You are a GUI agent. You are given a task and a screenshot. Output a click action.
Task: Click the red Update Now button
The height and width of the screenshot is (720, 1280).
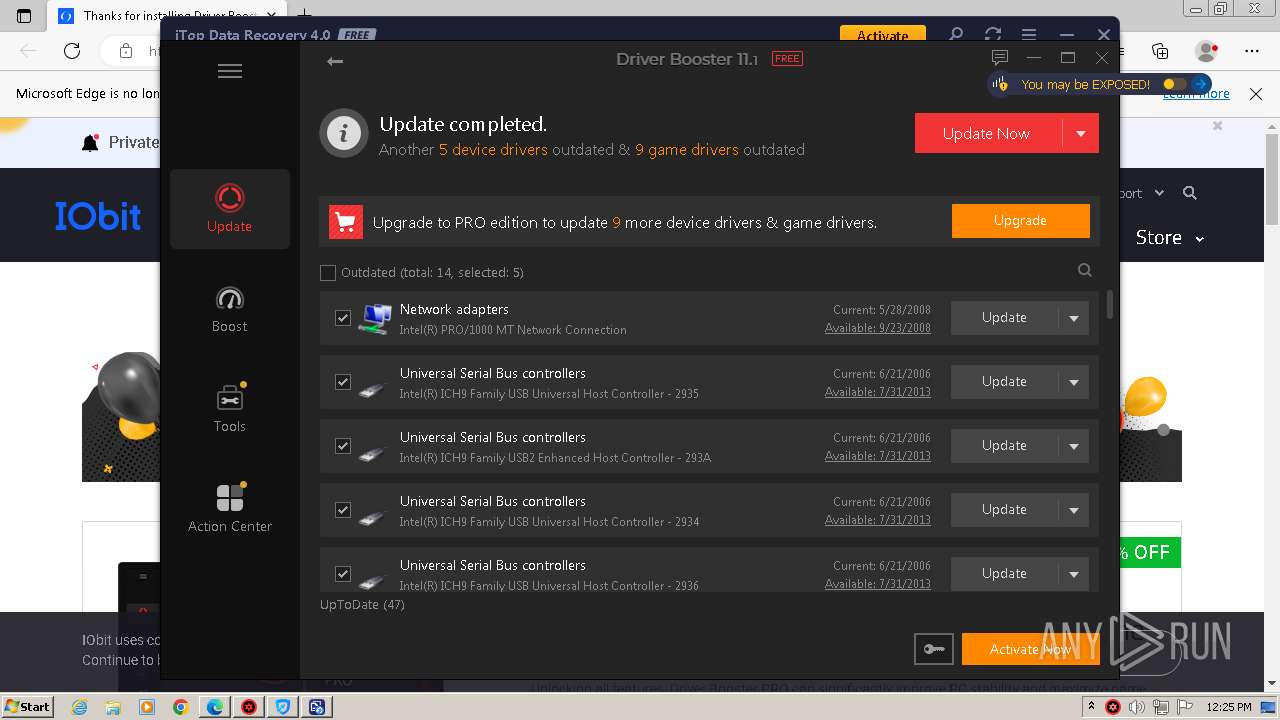[x=988, y=133]
